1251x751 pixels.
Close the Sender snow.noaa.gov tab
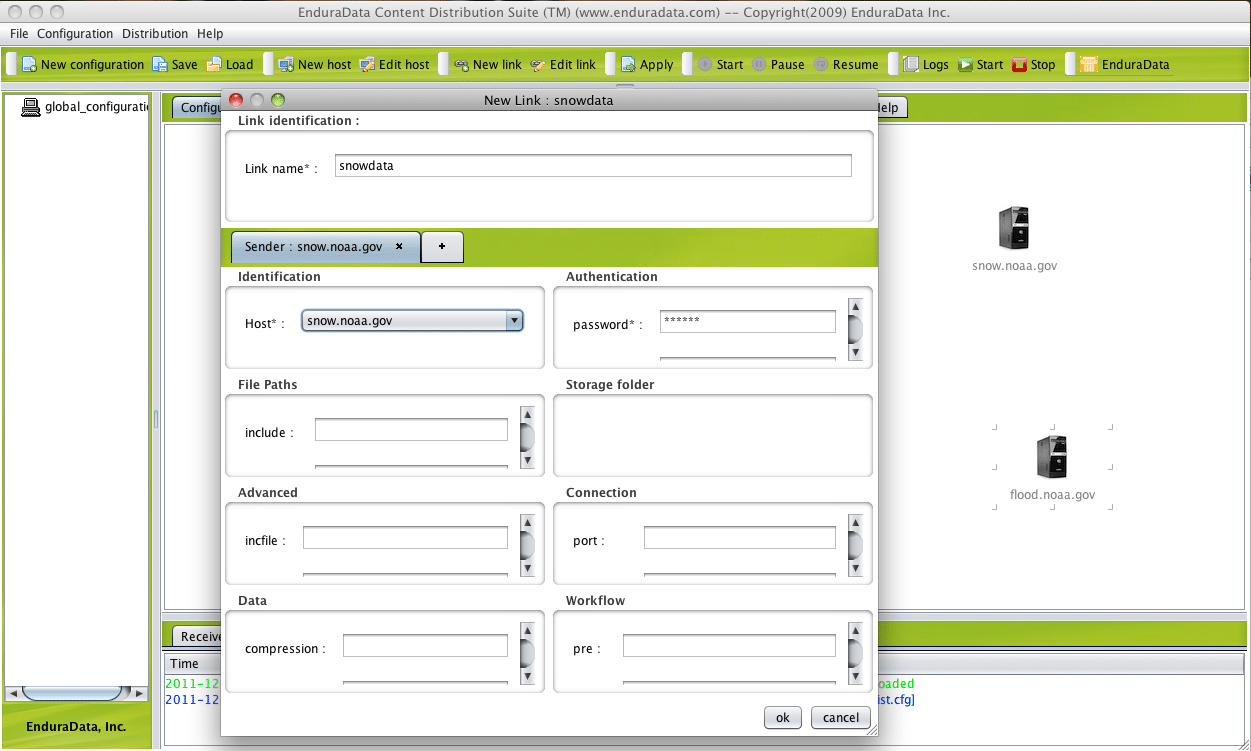point(399,246)
